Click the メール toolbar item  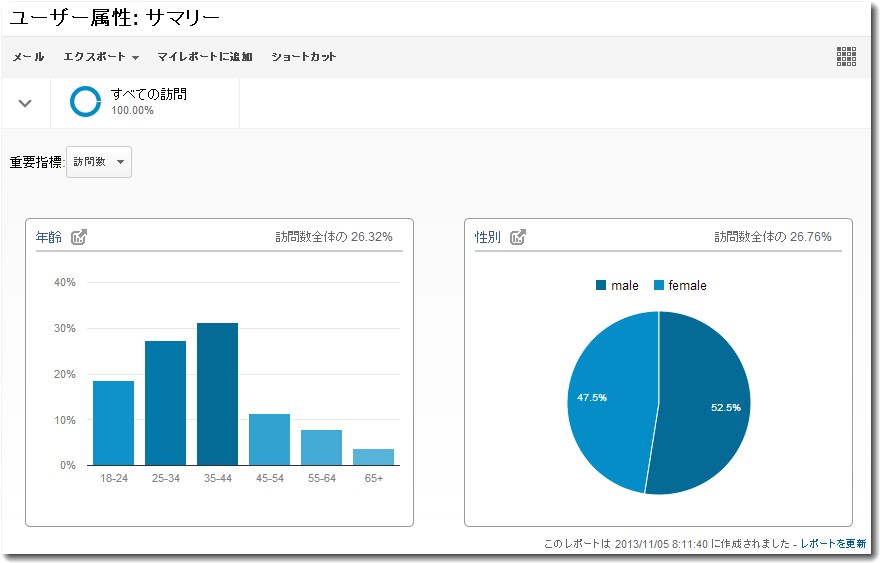pyautogui.click(x=28, y=57)
